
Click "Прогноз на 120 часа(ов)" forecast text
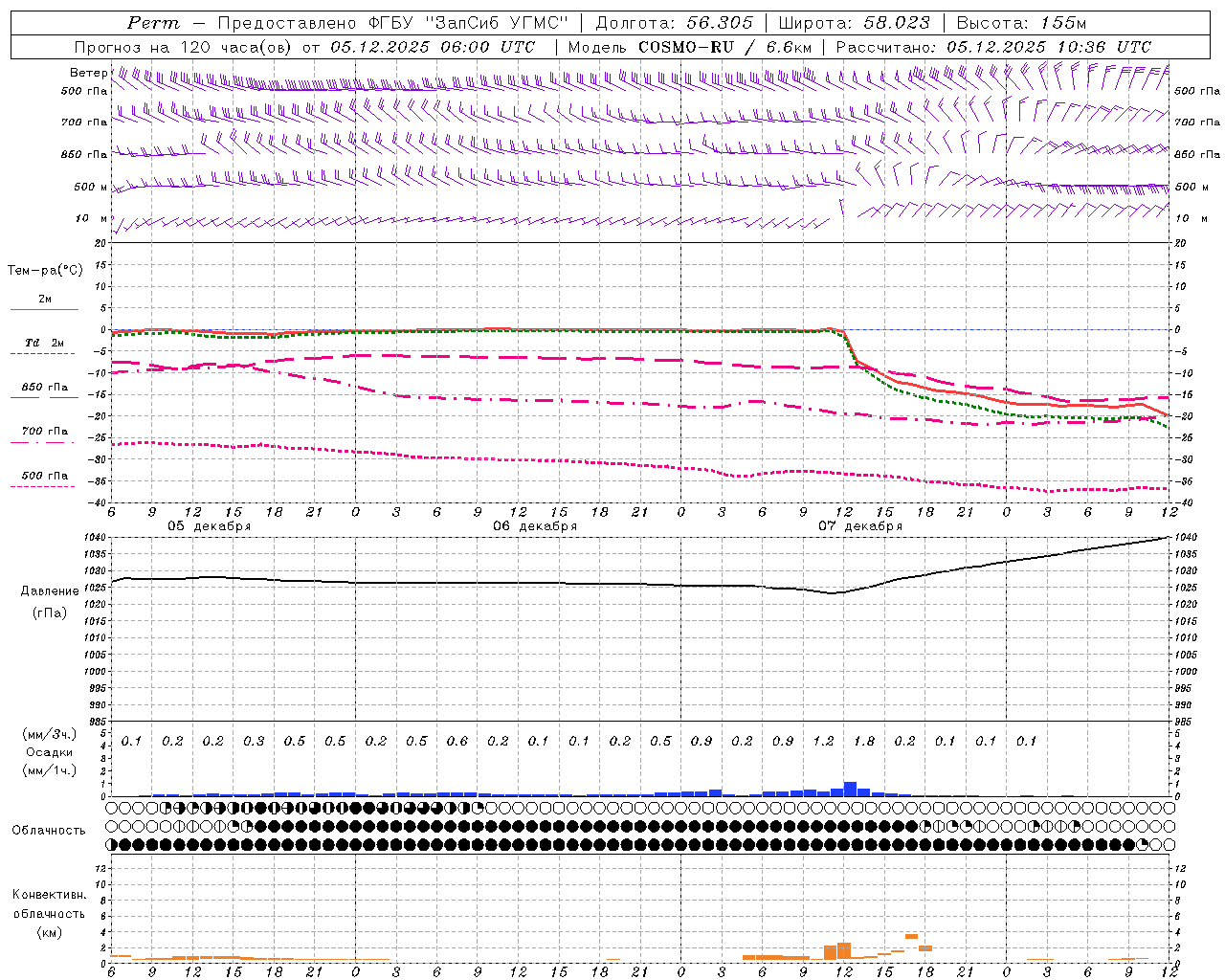click(x=185, y=47)
